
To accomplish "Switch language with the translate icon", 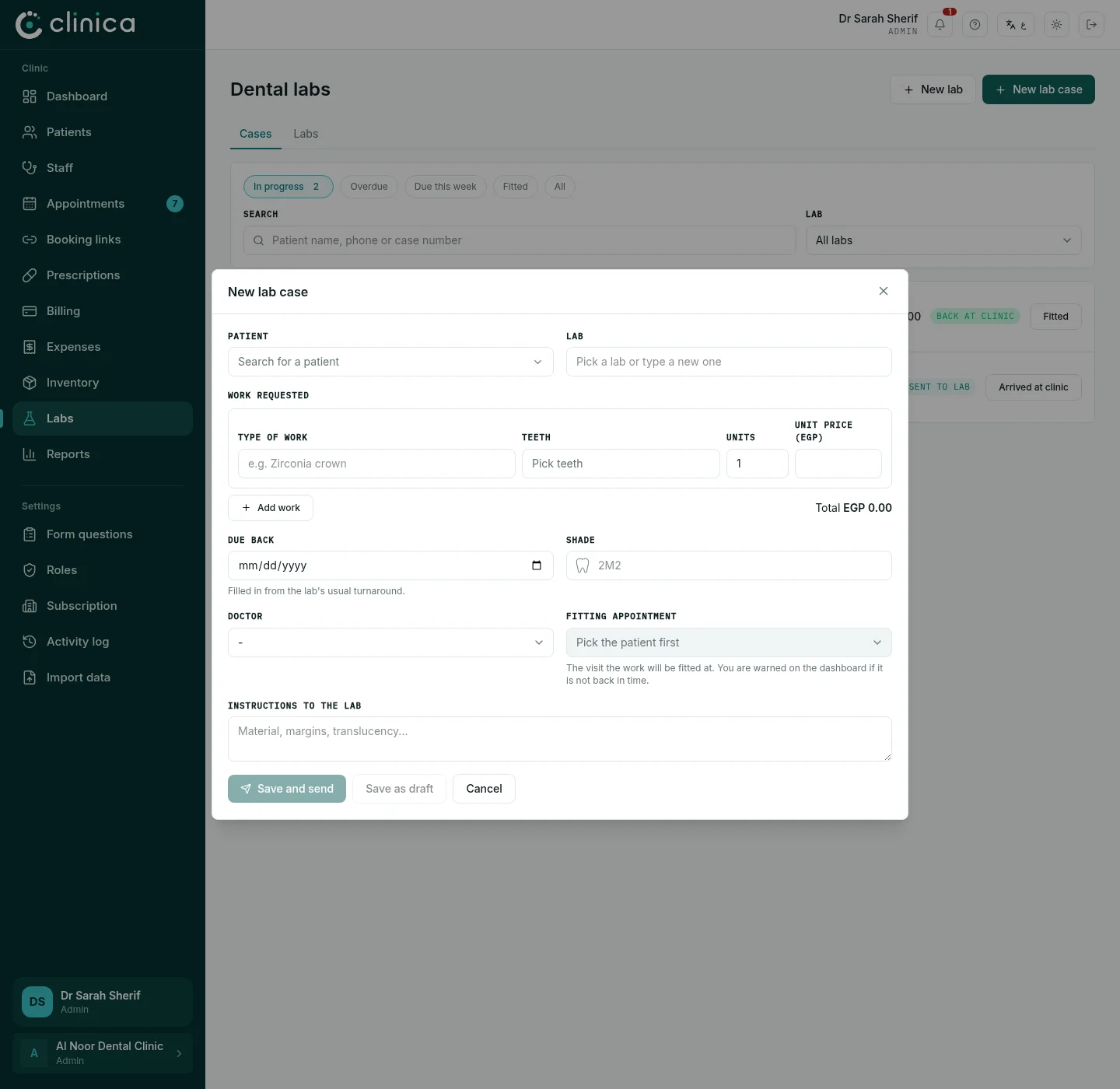I will click(1016, 25).
